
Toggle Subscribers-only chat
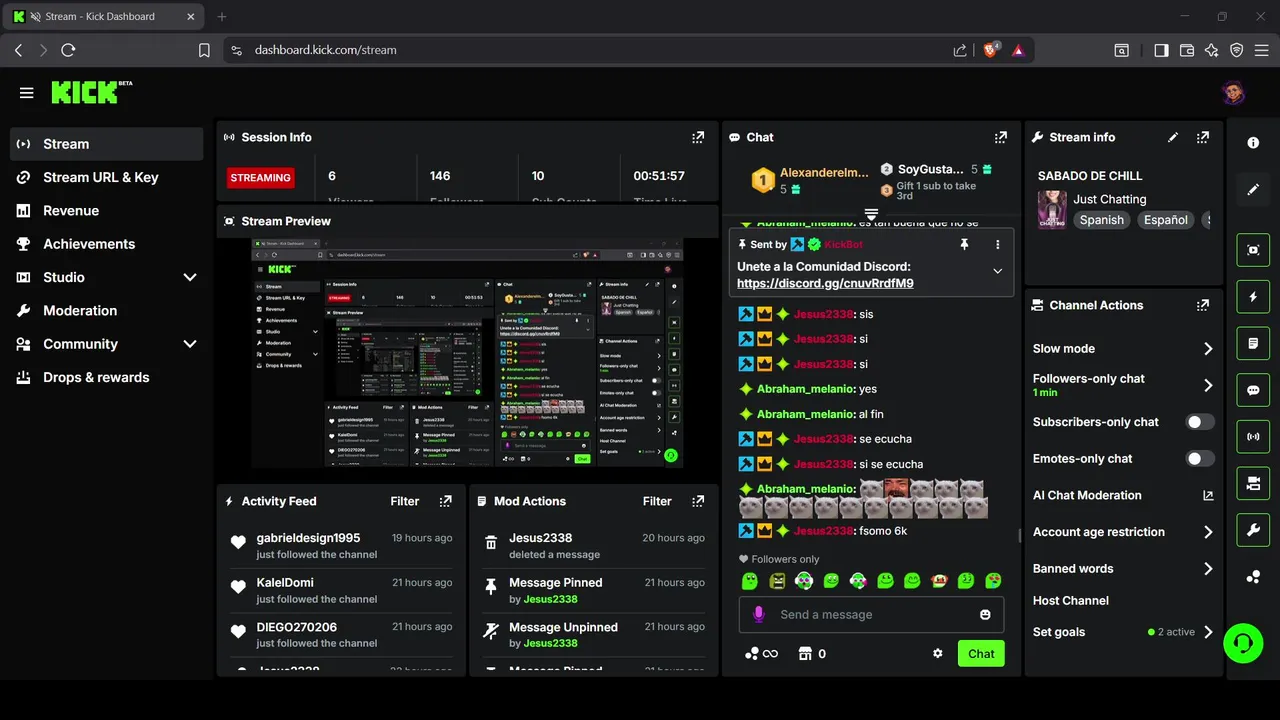1200,422
